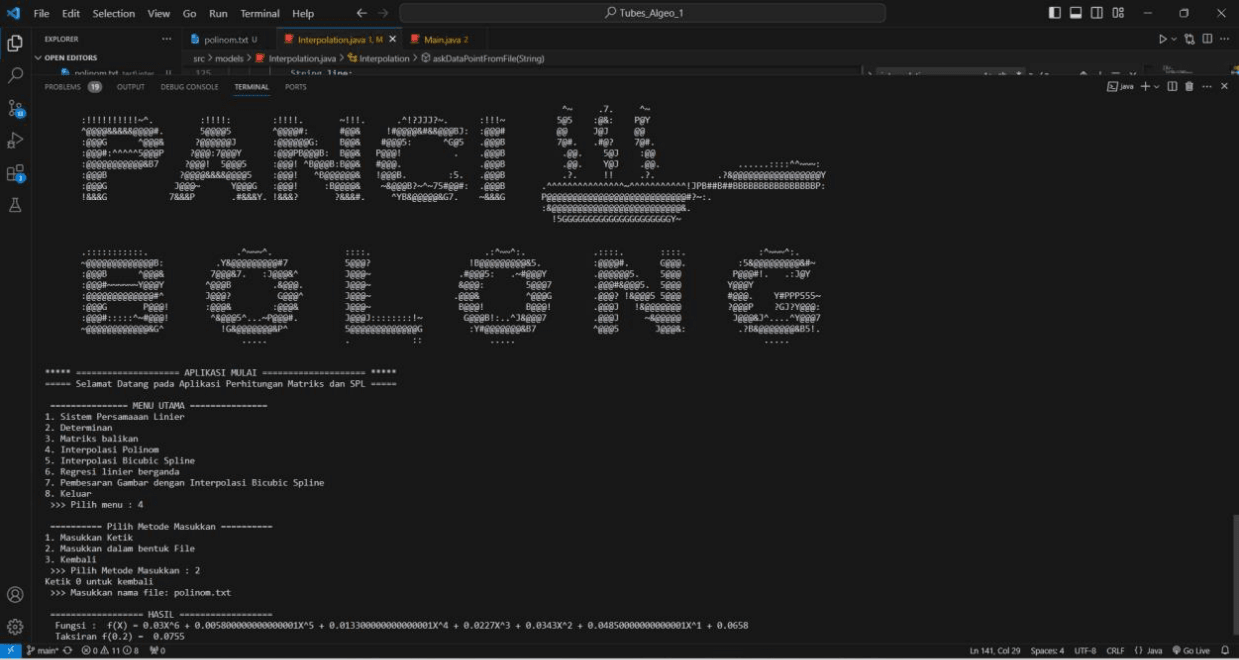Change indentation via Spaces: 4
Viewport: 1239px width, 660px height.
click(x=1047, y=651)
